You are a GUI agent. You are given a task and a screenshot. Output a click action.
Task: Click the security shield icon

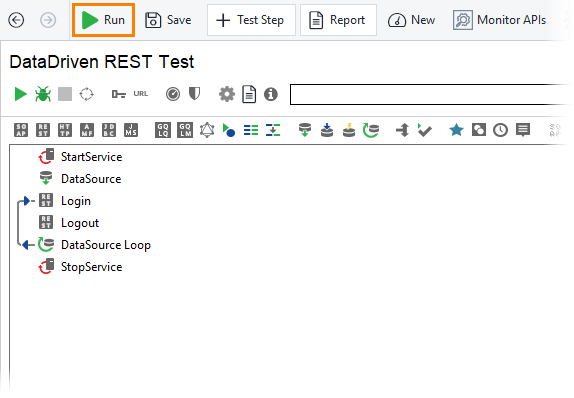(x=194, y=94)
